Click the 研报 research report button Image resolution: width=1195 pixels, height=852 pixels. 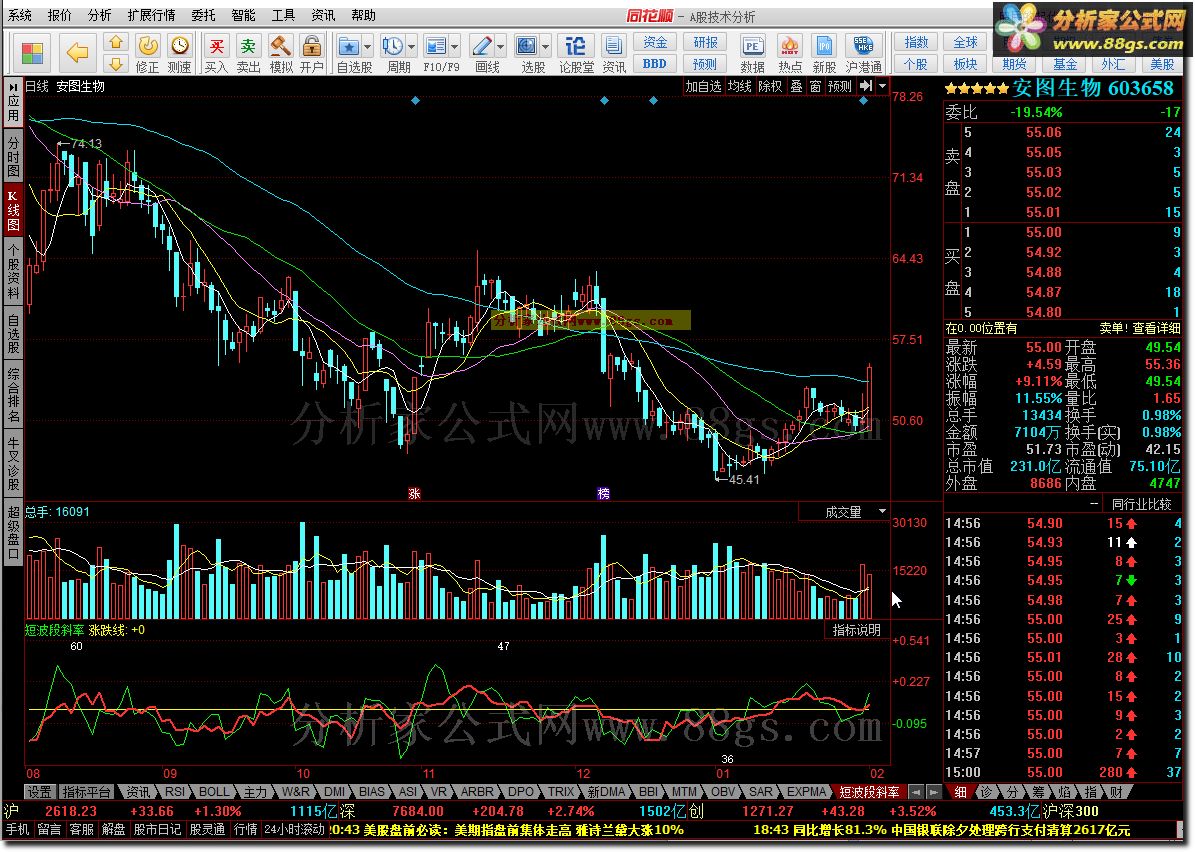pos(705,43)
